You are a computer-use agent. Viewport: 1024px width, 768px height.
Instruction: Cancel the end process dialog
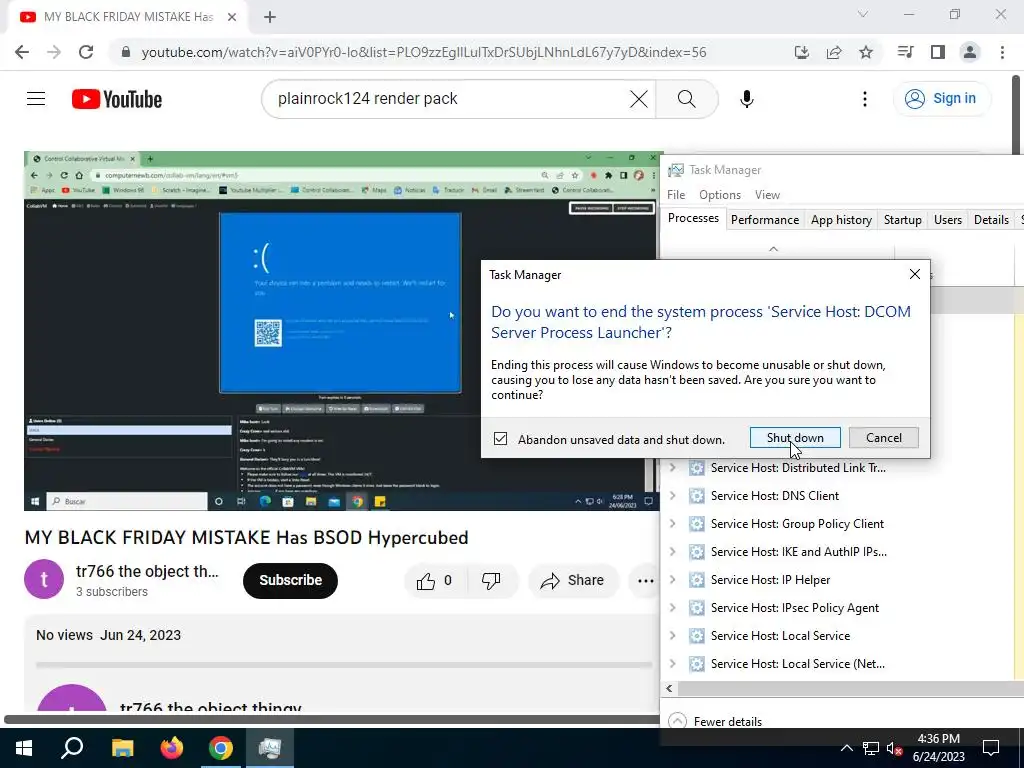coord(884,438)
